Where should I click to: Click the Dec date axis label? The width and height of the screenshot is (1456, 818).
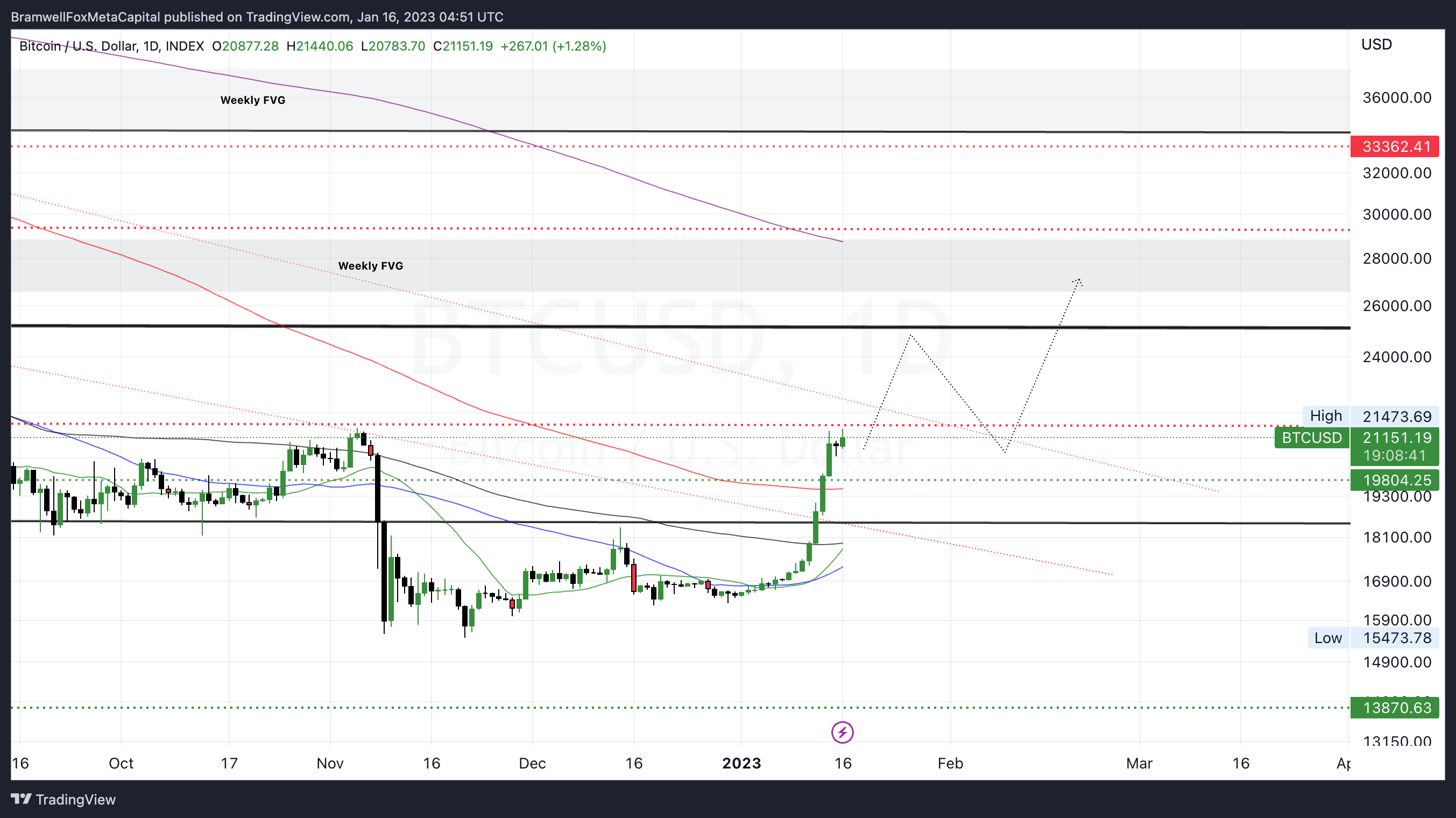point(533,763)
